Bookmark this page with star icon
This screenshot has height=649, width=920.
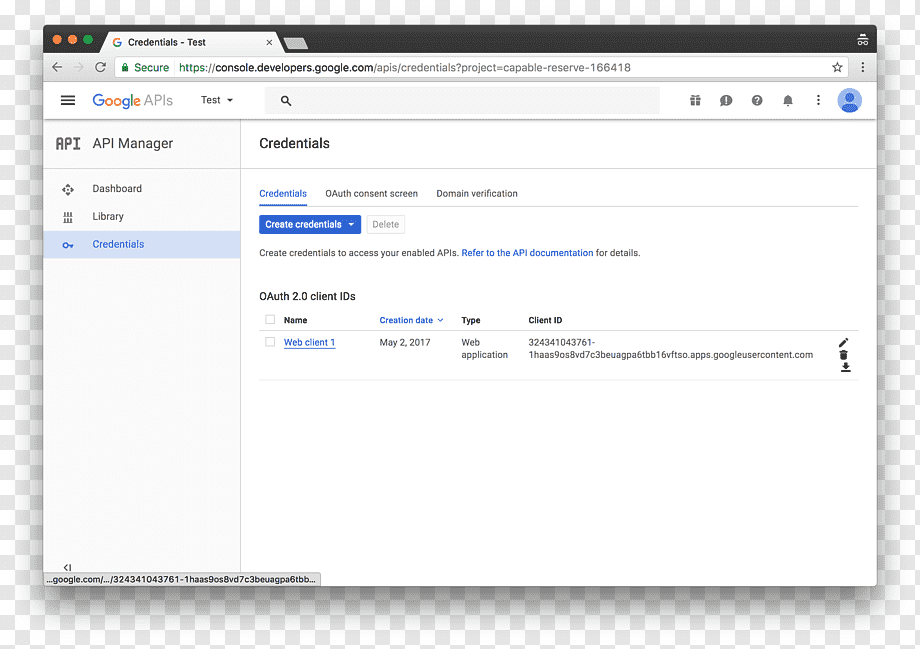837,67
